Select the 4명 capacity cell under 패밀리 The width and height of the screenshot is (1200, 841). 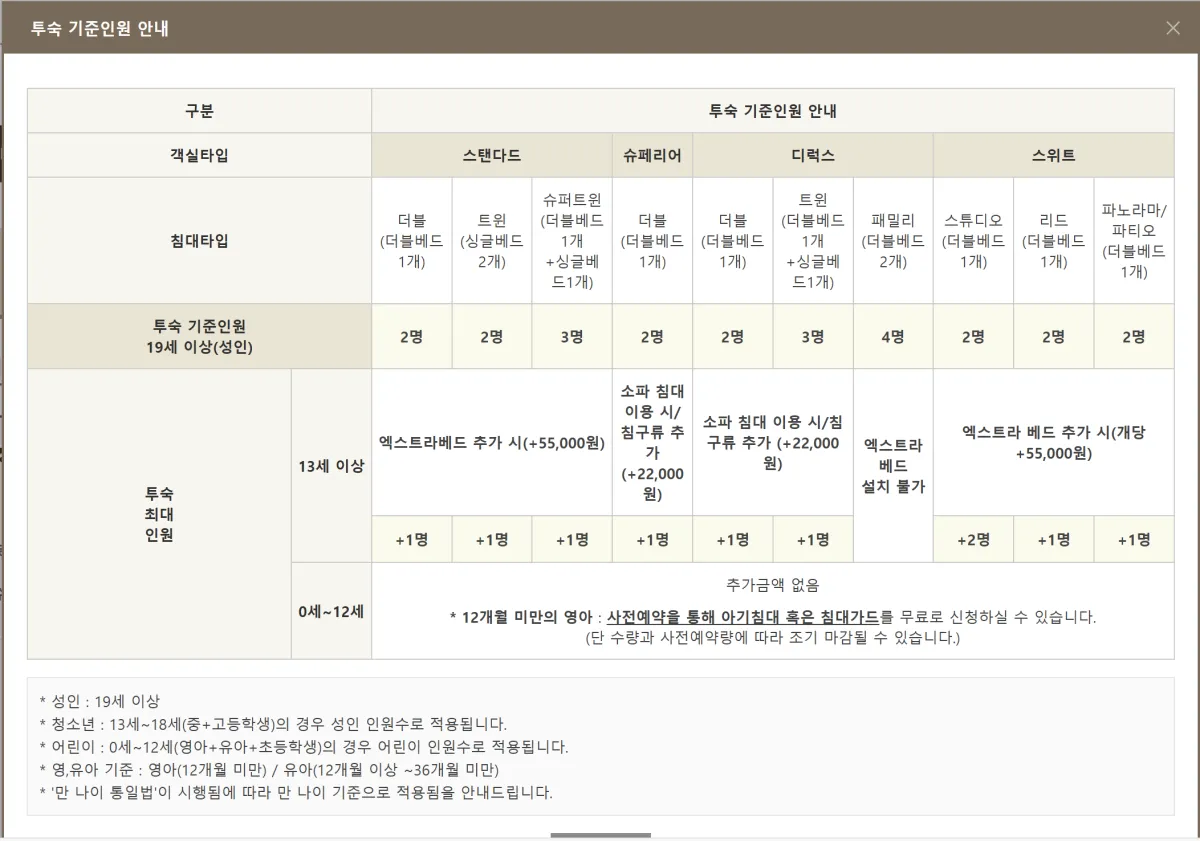pyautogui.click(x=893, y=337)
